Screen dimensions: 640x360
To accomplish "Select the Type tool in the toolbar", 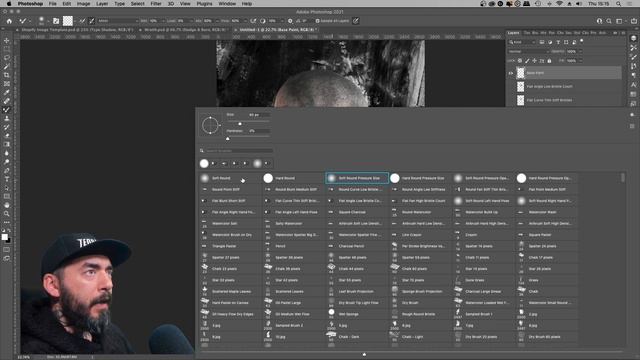I will tap(7, 179).
